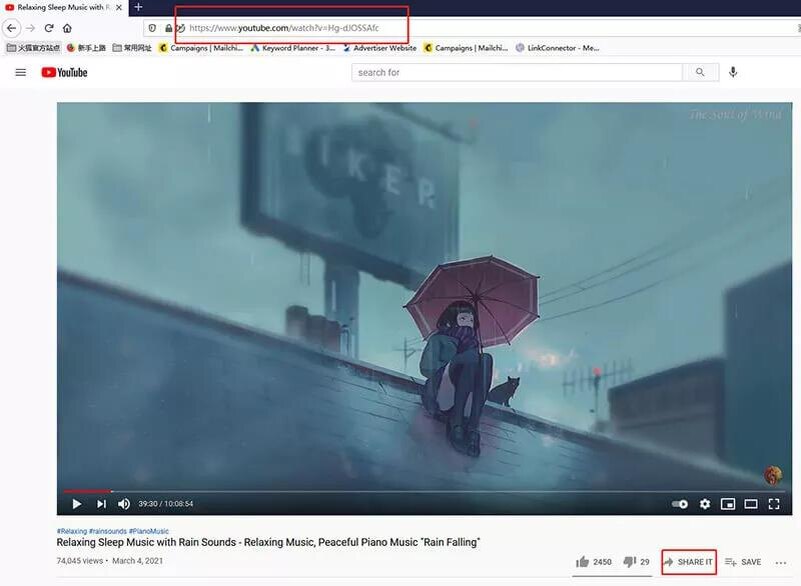The width and height of the screenshot is (801, 586).
Task: Open video settings gear
Action: pos(705,504)
